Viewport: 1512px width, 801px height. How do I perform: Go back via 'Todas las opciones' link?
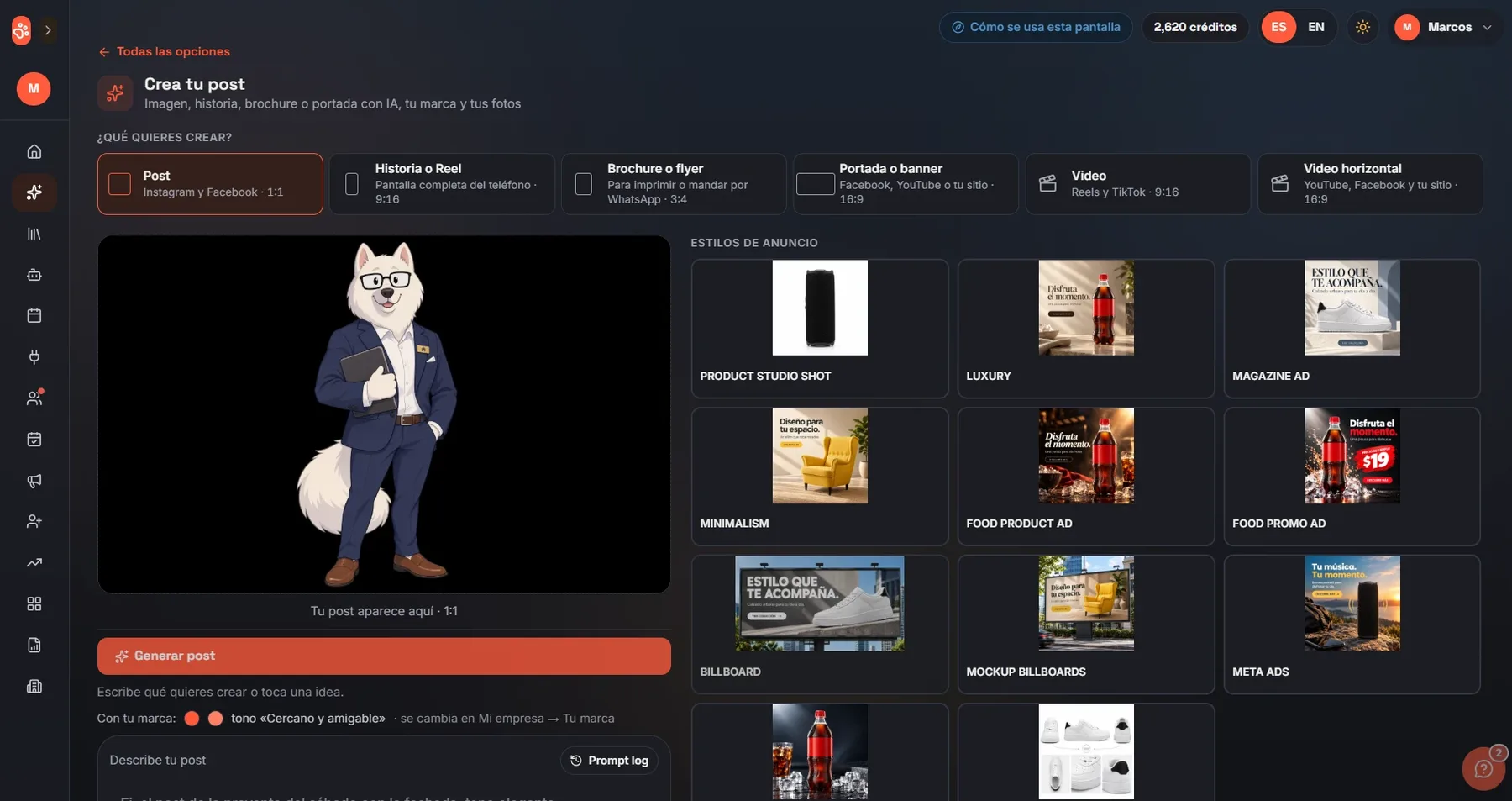(165, 51)
